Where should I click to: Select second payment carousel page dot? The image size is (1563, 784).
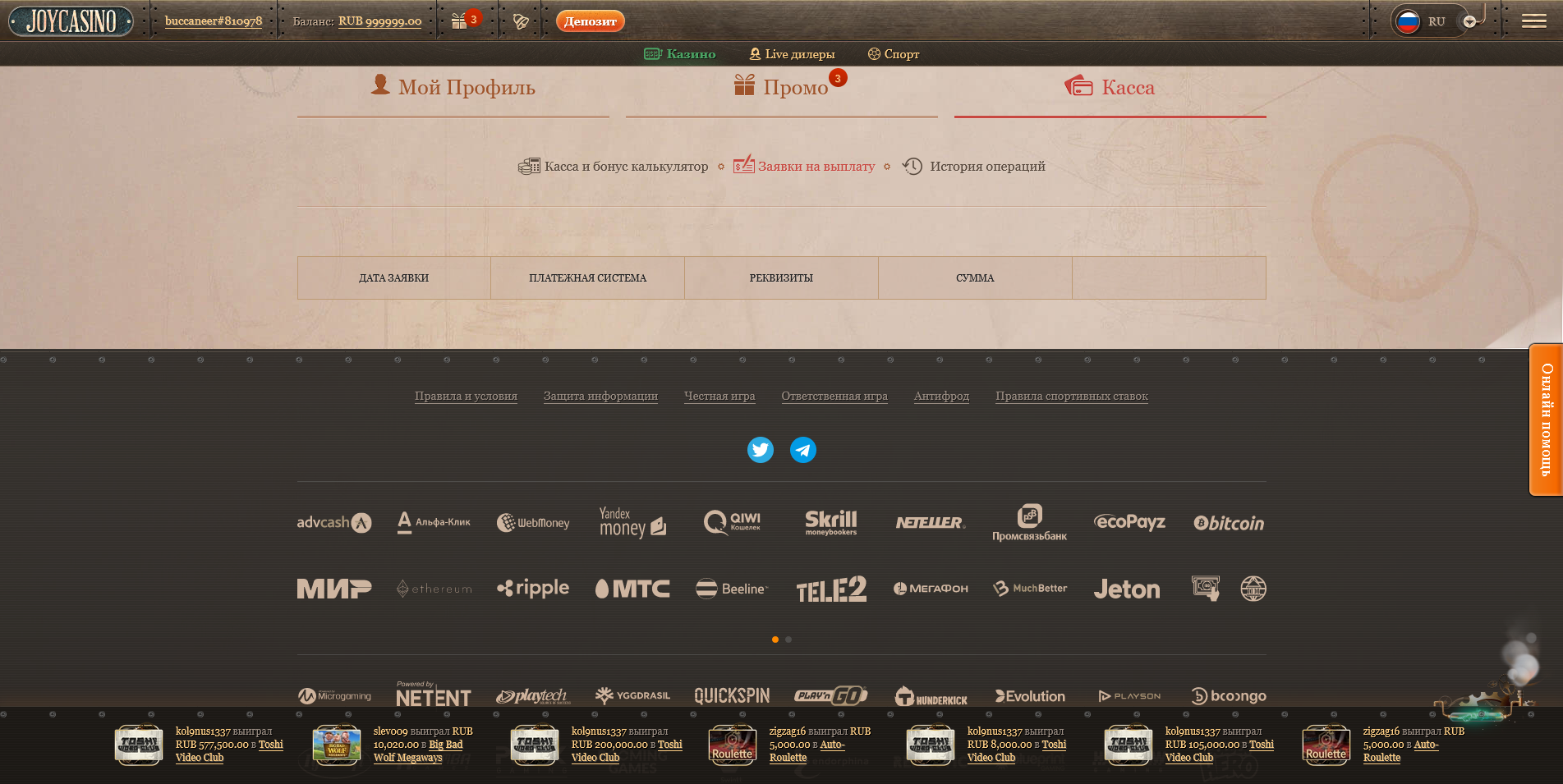click(x=788, y=640)
